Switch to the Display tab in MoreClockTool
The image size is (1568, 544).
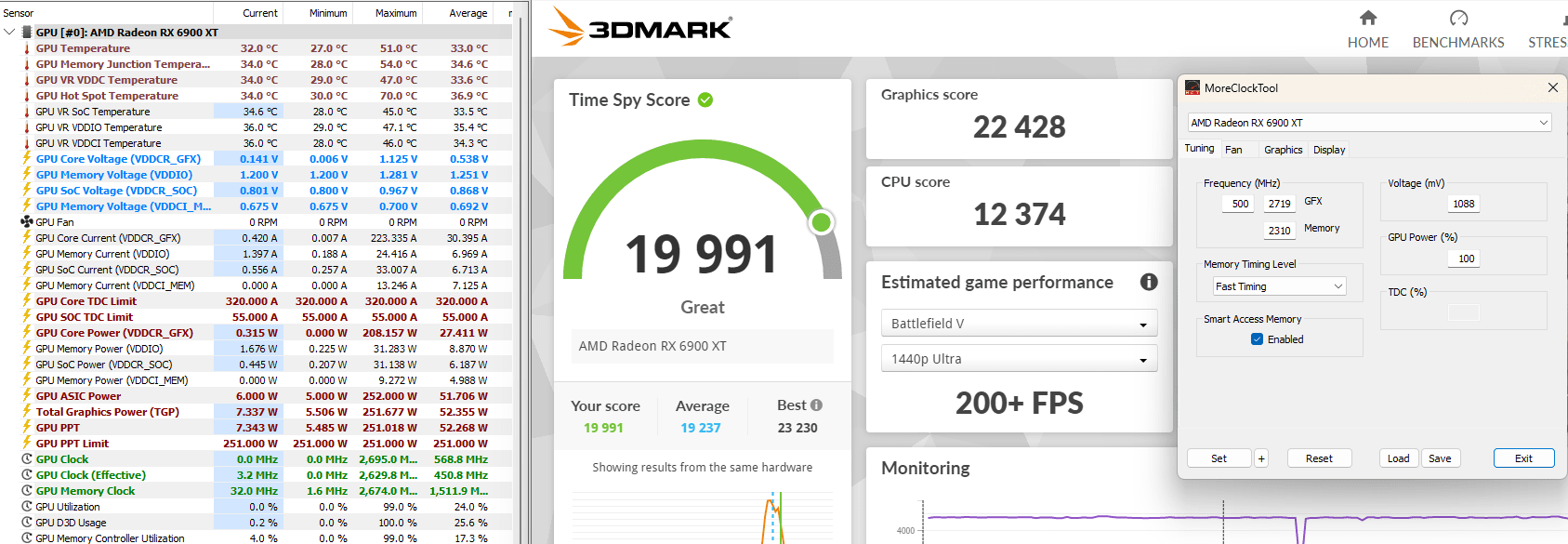1329,150
